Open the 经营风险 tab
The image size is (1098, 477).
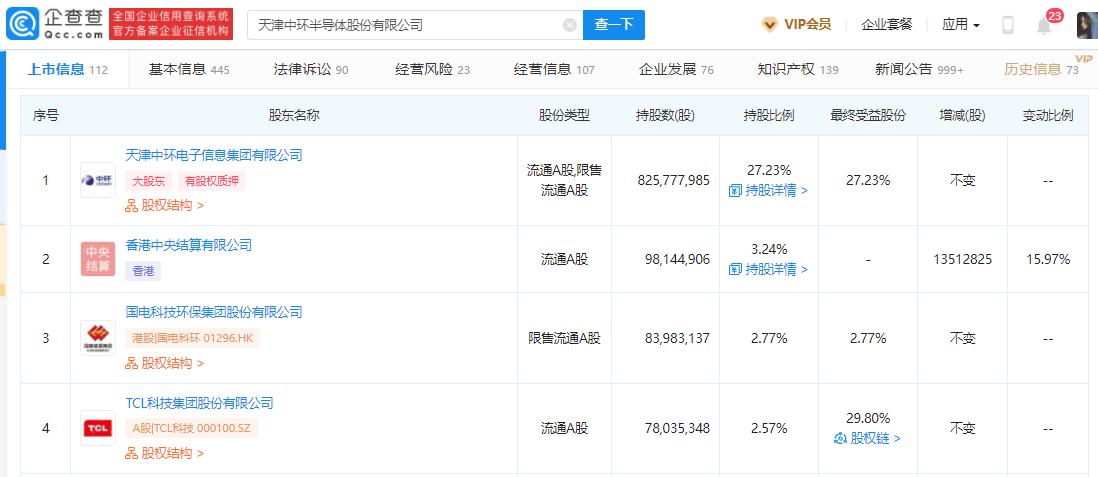(x=432, y=70)
